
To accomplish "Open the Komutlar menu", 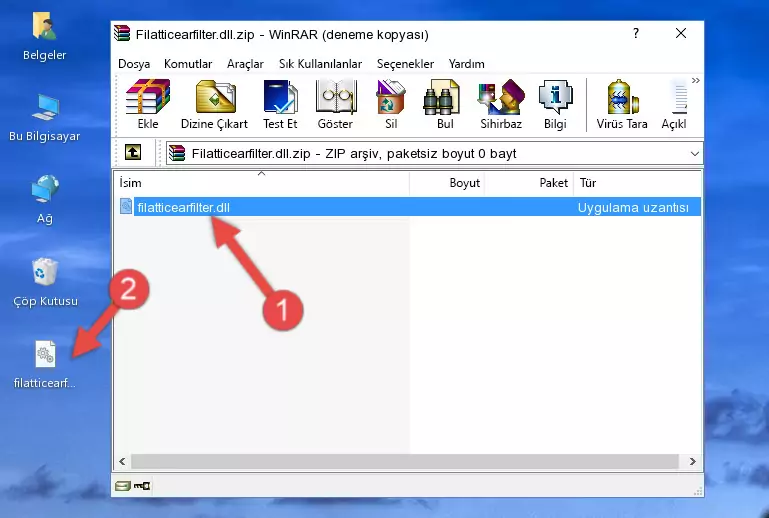I will (188, 64).
